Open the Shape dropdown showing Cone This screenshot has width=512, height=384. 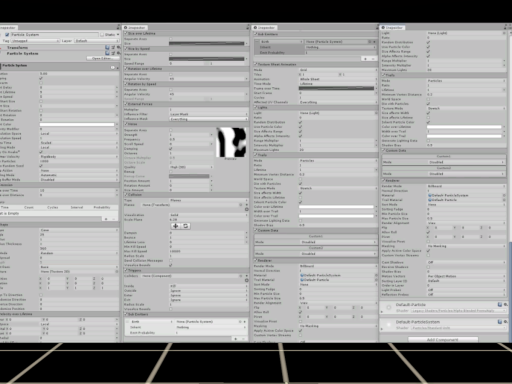click(79, 230)
